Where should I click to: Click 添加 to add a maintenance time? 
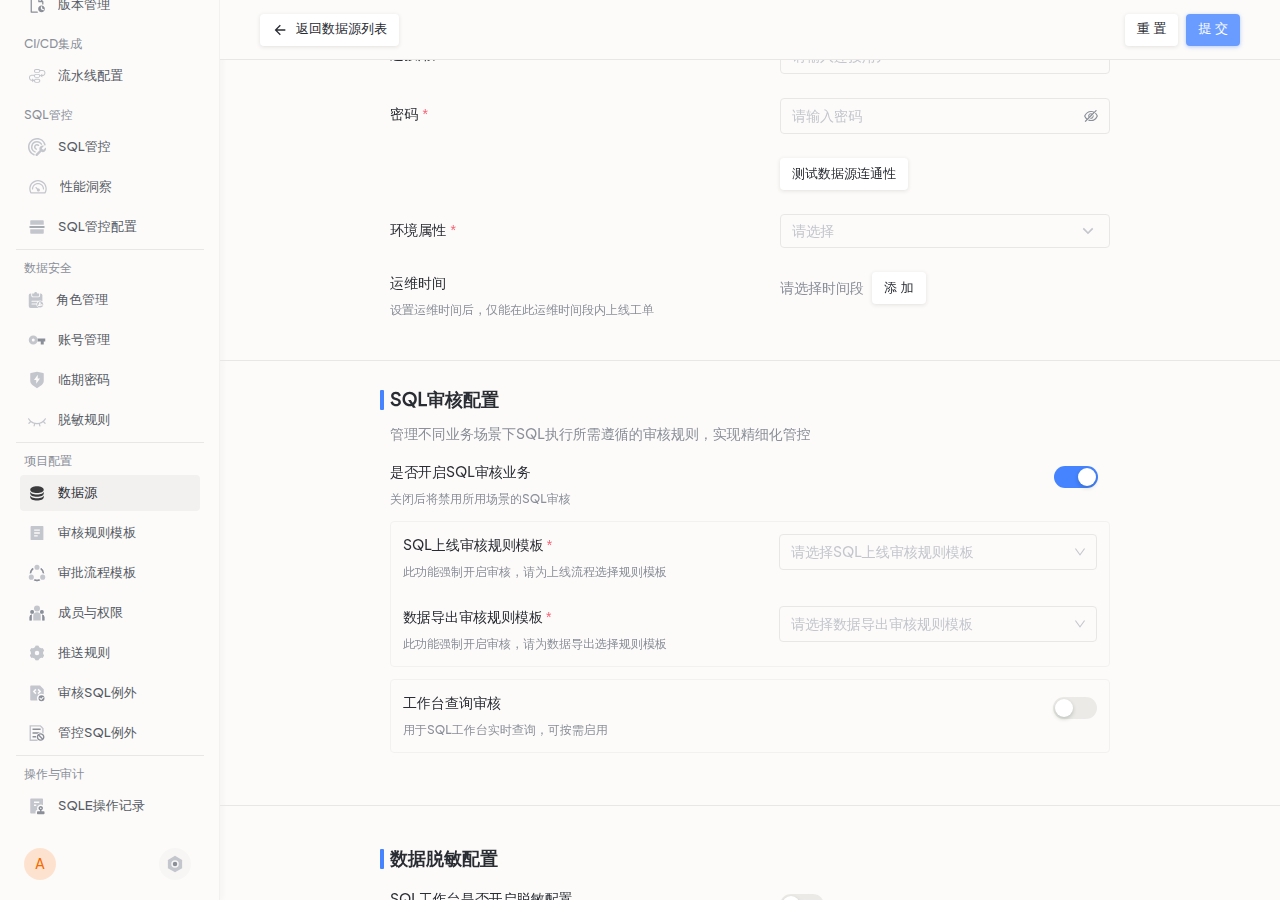(x=898, y=288)
